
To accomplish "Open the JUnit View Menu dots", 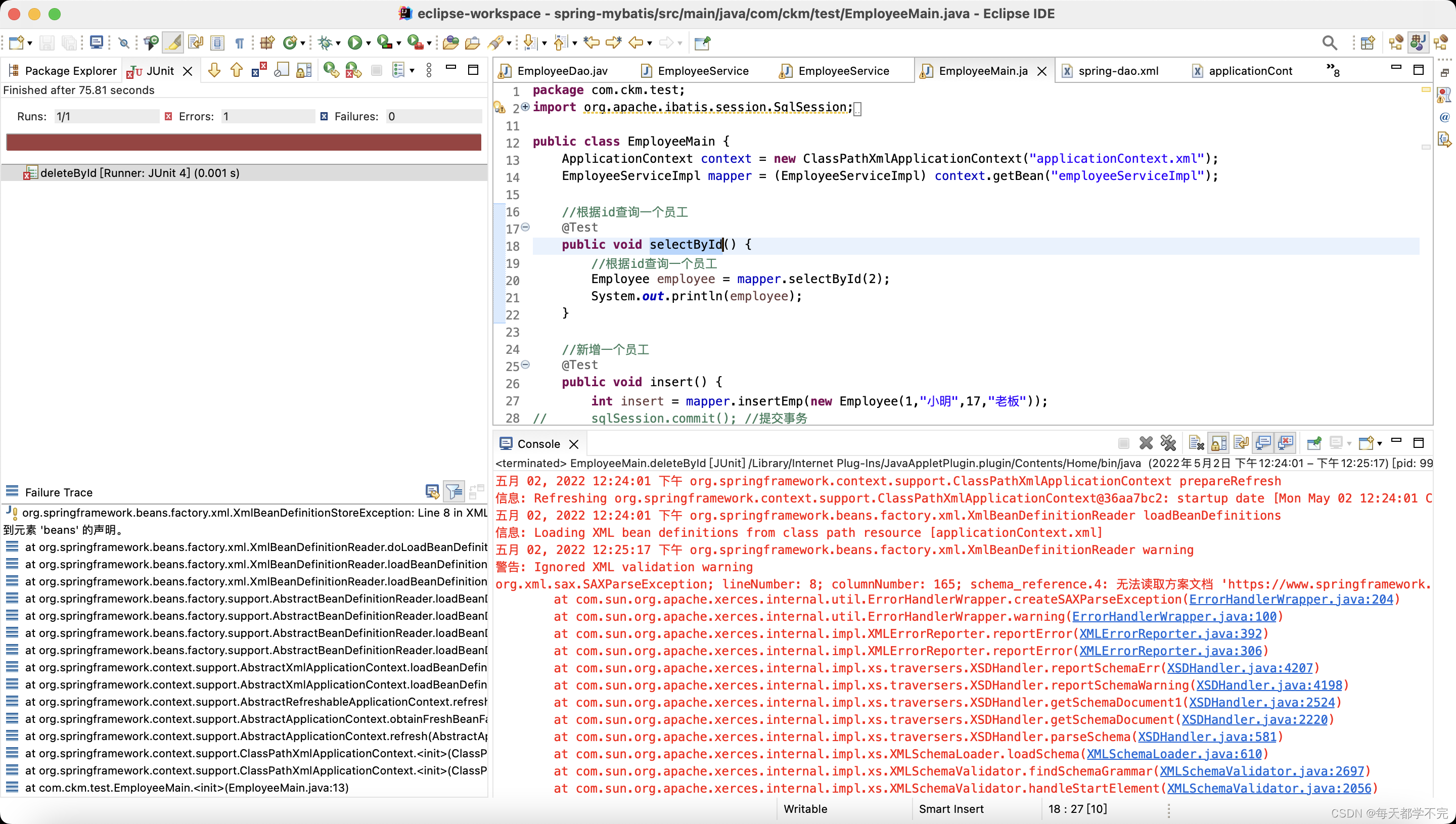I will pos(429,70).
